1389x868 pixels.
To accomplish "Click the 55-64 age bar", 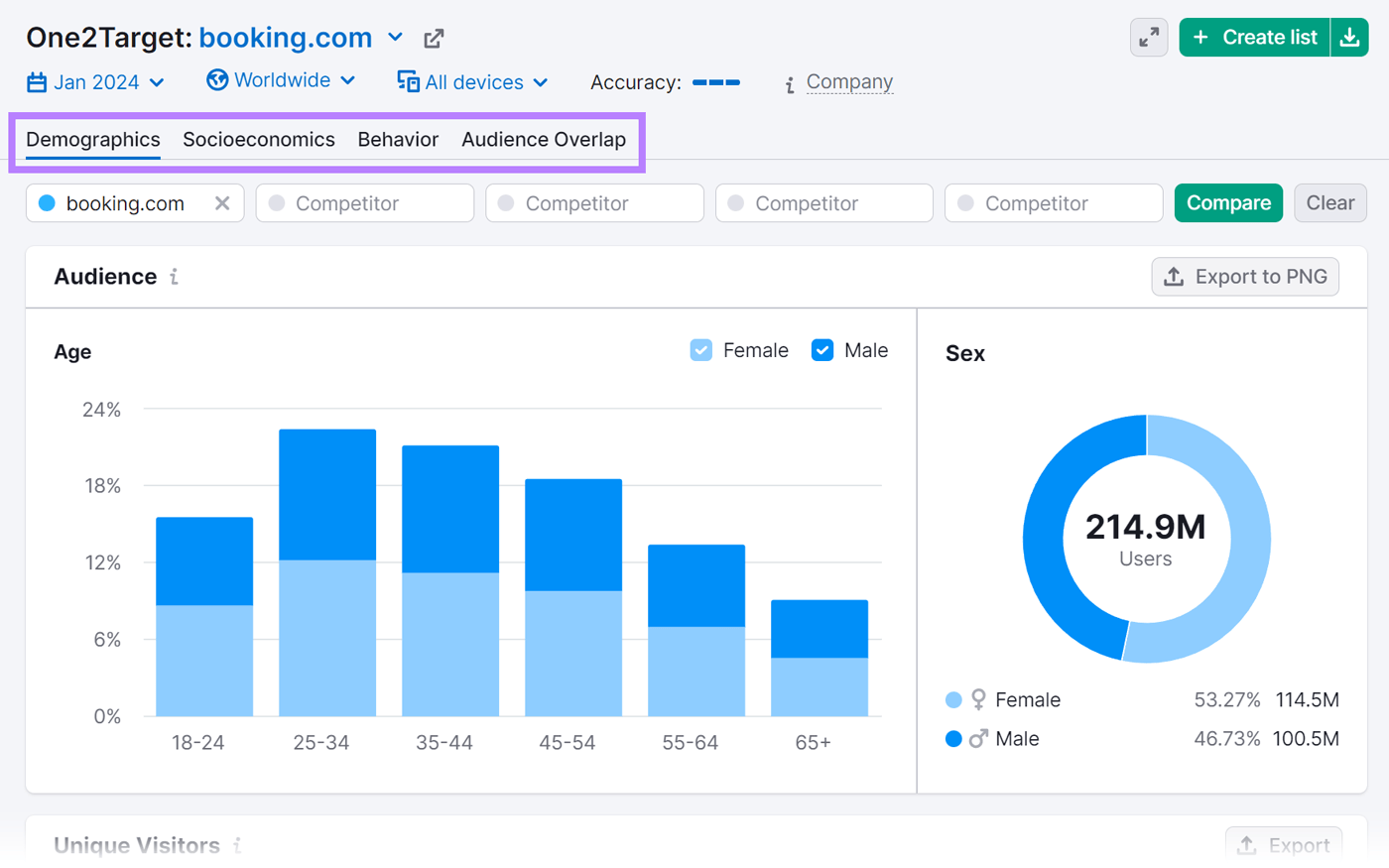I will click(x=696, y=630).
